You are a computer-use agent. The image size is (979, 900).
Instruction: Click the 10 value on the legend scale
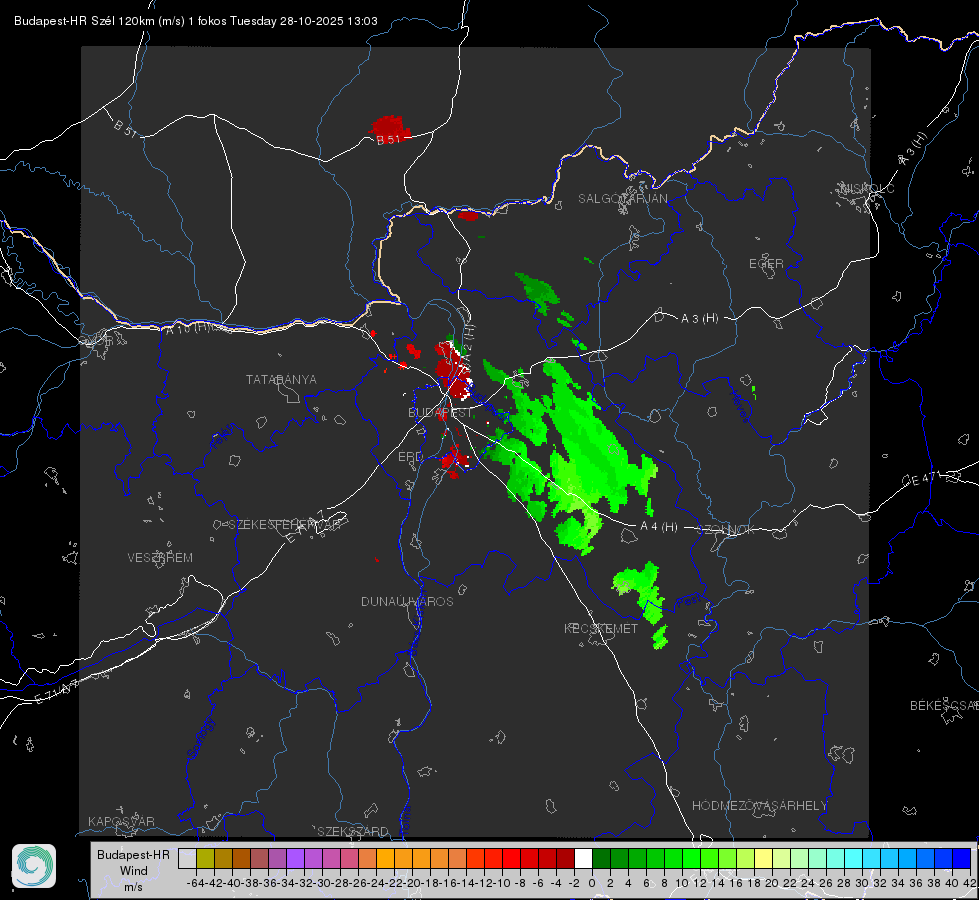click(682, 883)
